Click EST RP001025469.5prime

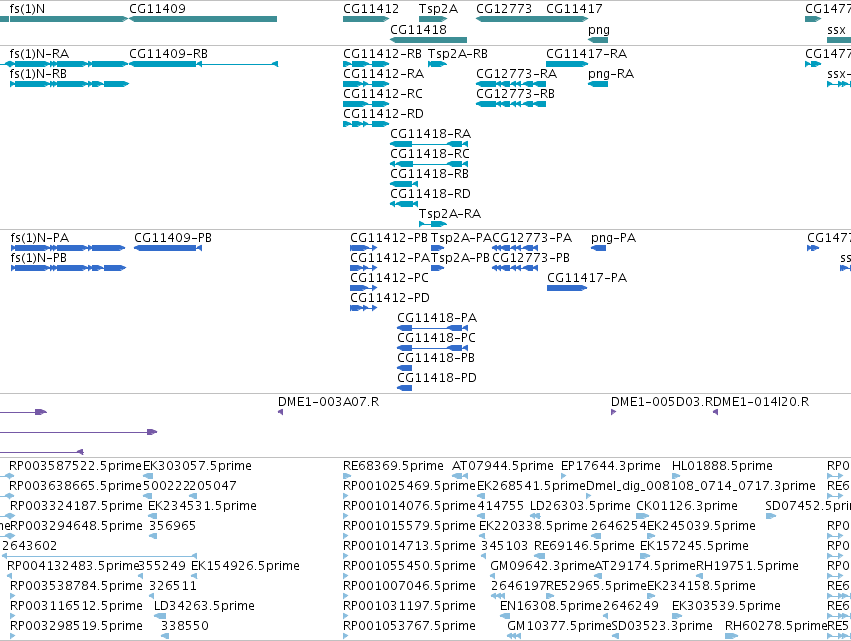pos(409,486)
